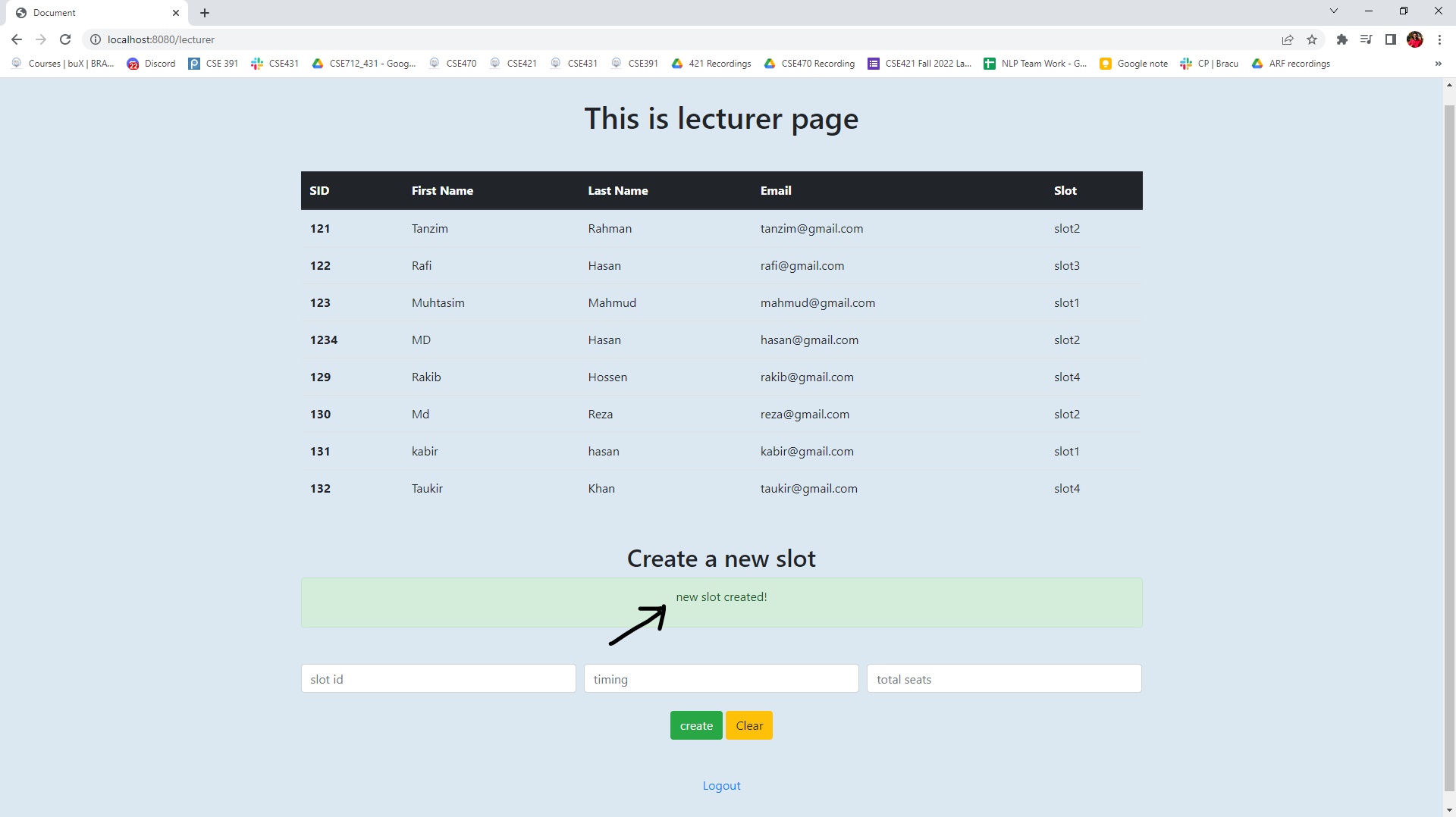
Task: Open the CSE421 Fall 2022 Sheets bookmark
Action: 919,64
